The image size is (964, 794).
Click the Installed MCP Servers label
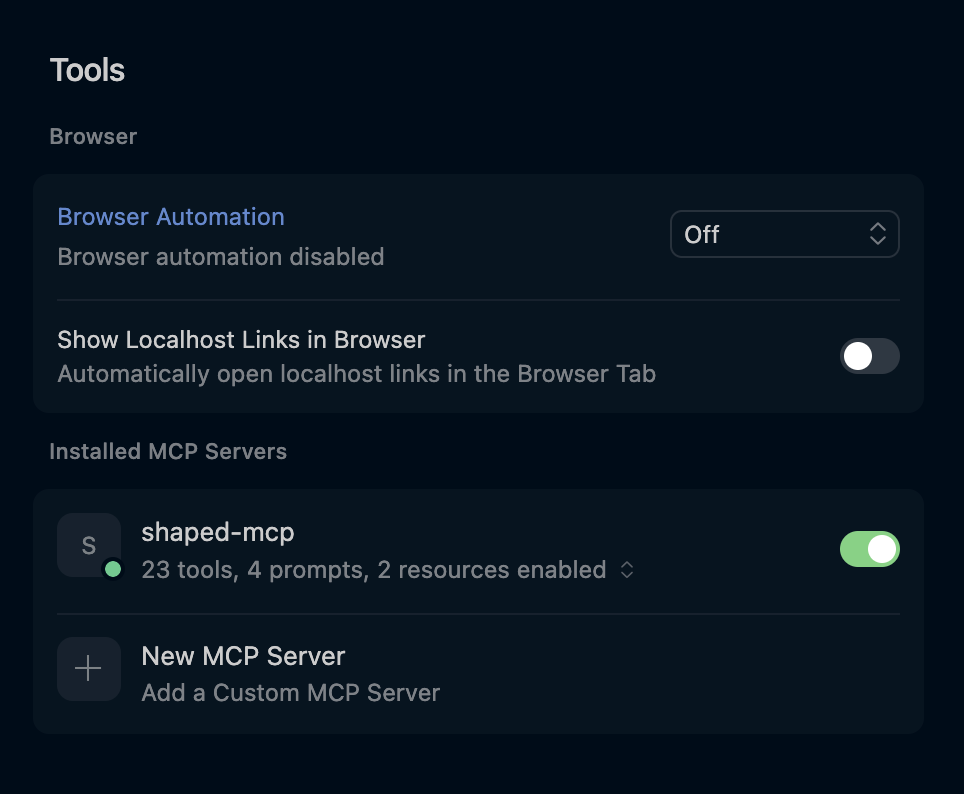[167, 451]
